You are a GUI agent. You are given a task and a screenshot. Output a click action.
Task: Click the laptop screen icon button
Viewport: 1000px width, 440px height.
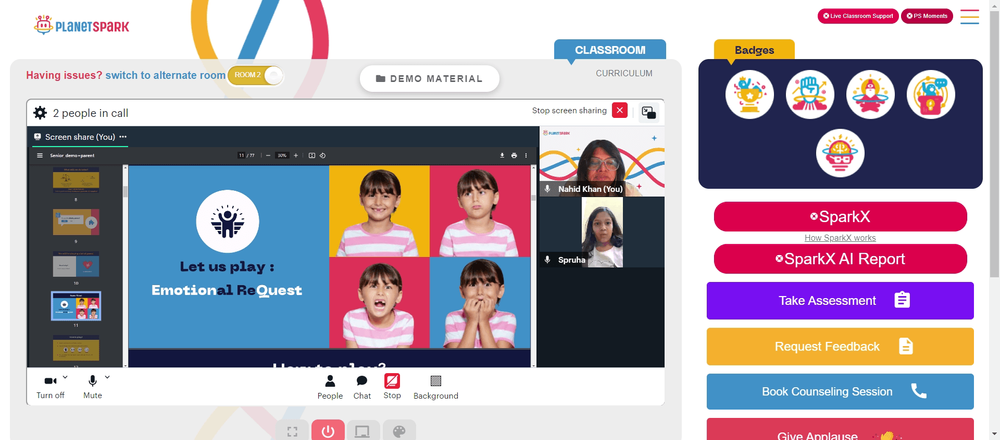pos(364,431)
